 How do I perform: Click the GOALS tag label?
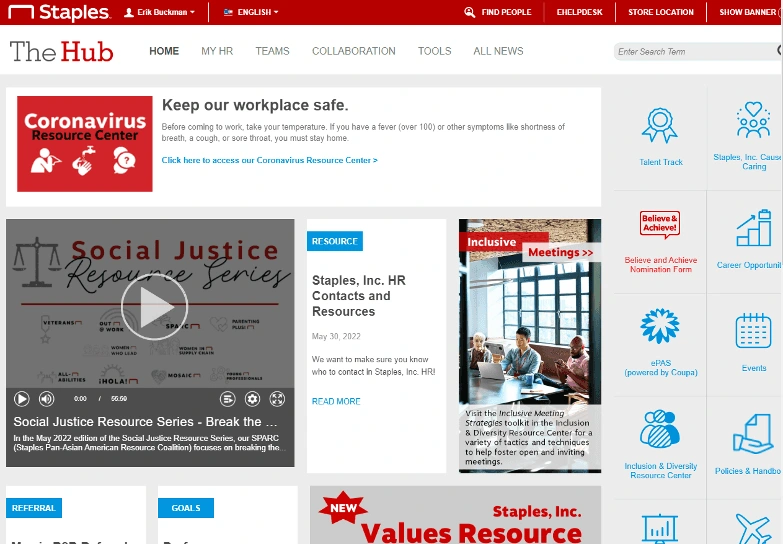click(x=186, y=508)
